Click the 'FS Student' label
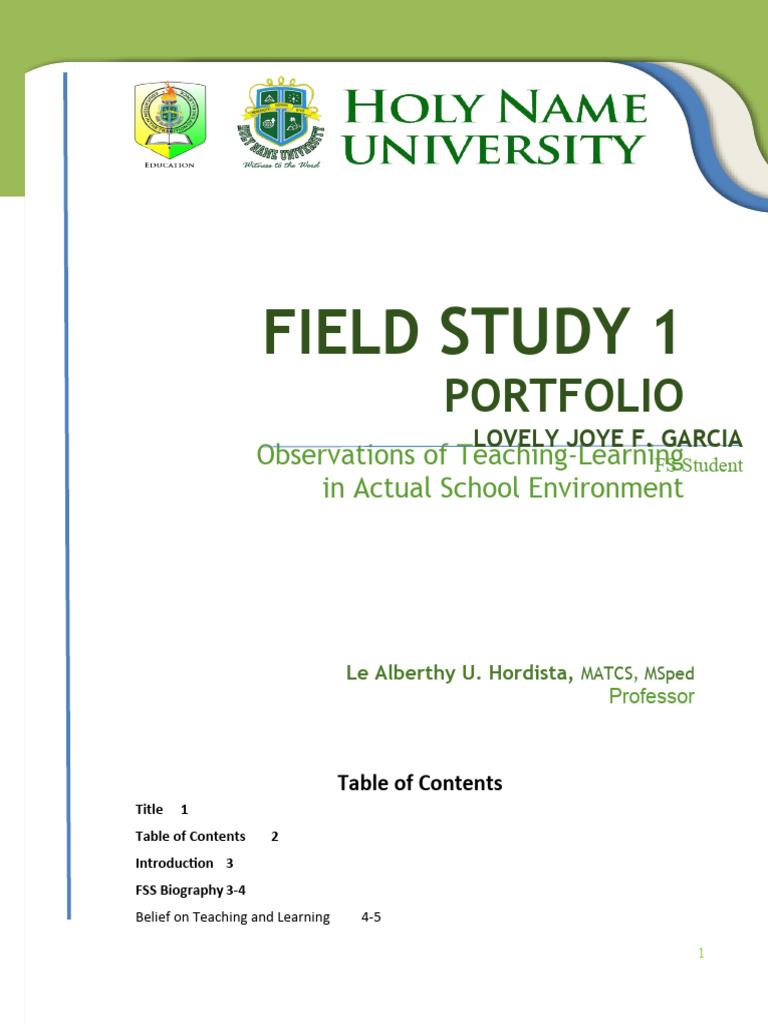Viewport: 768px width, 1024px height. 699,465
